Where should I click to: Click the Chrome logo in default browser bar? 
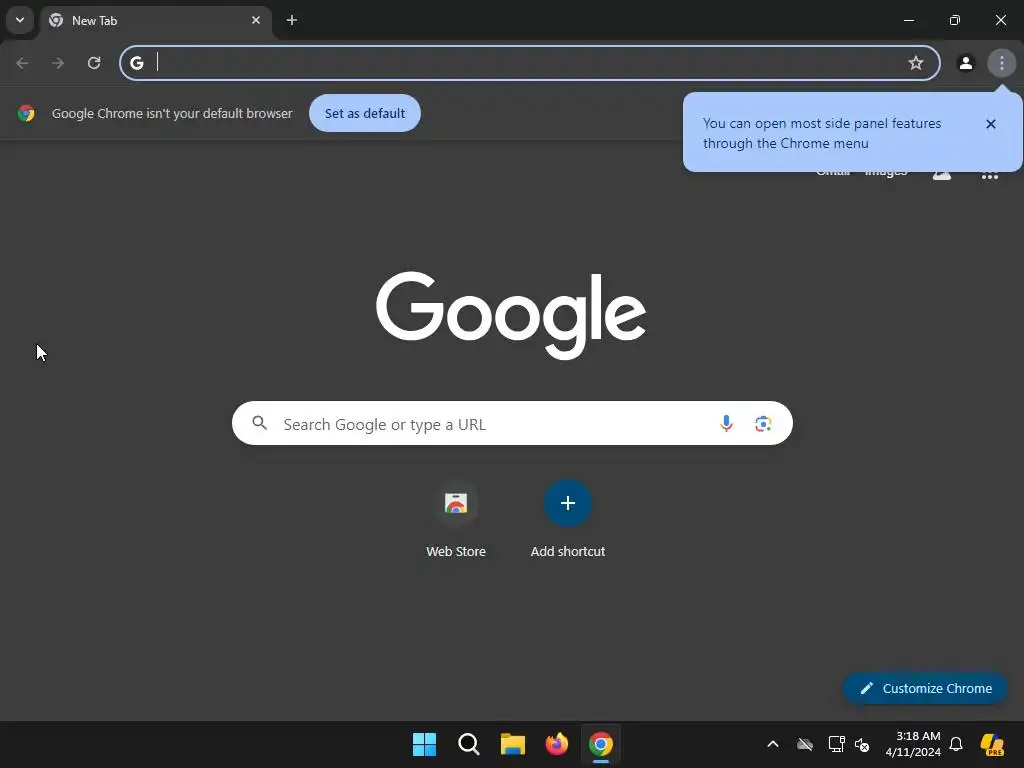[26, 113]
